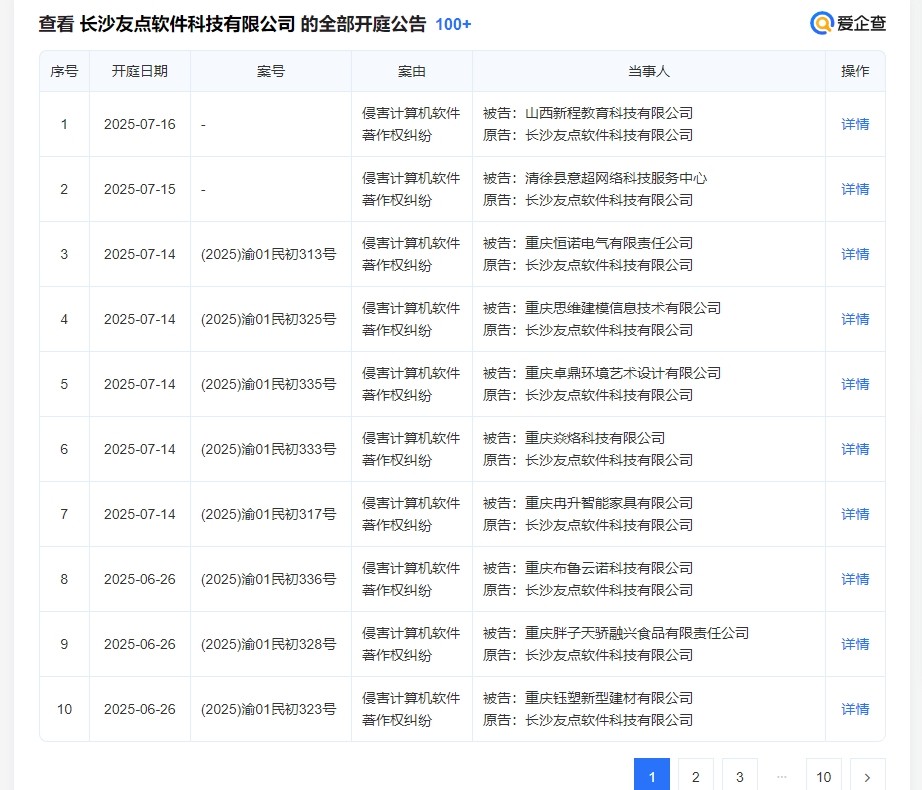This screenshot has width=922, height=790.
Task: Show 详情 for 重庆冉升智能家具有限公司 row
Action: (855, 514)
